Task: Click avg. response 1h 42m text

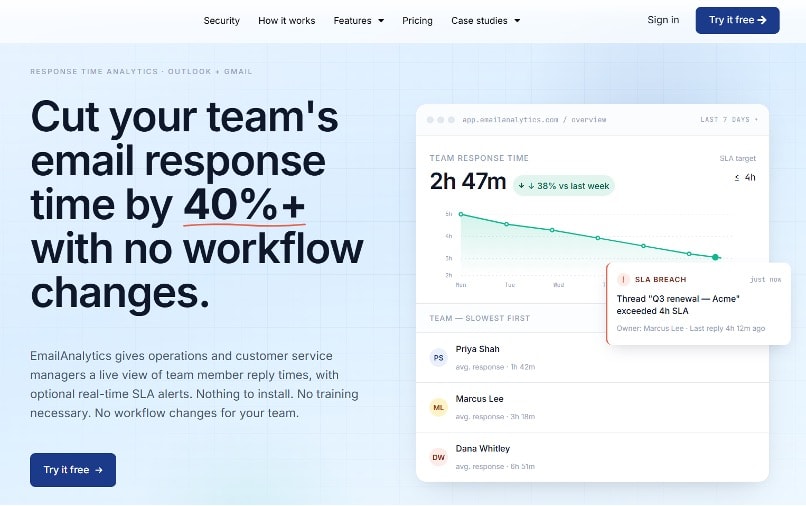Action: tap(495, 367)
